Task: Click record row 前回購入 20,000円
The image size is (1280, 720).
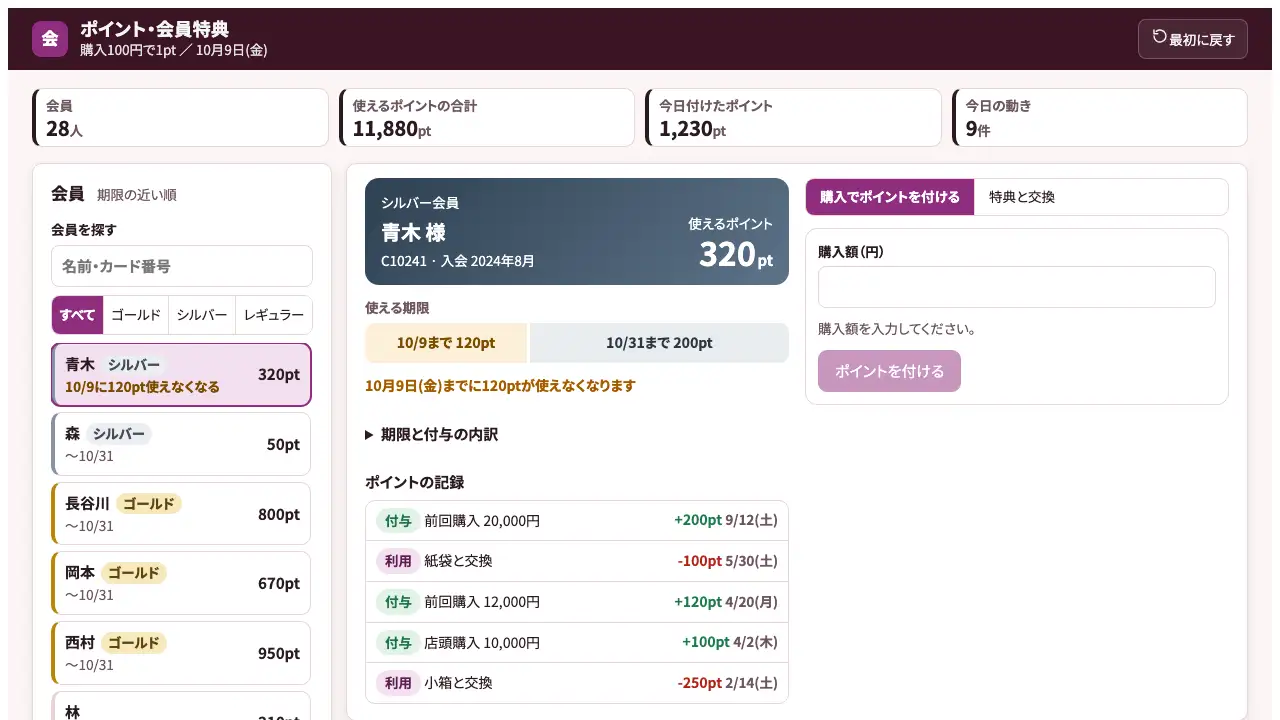Action: click(x=577, y=521)
